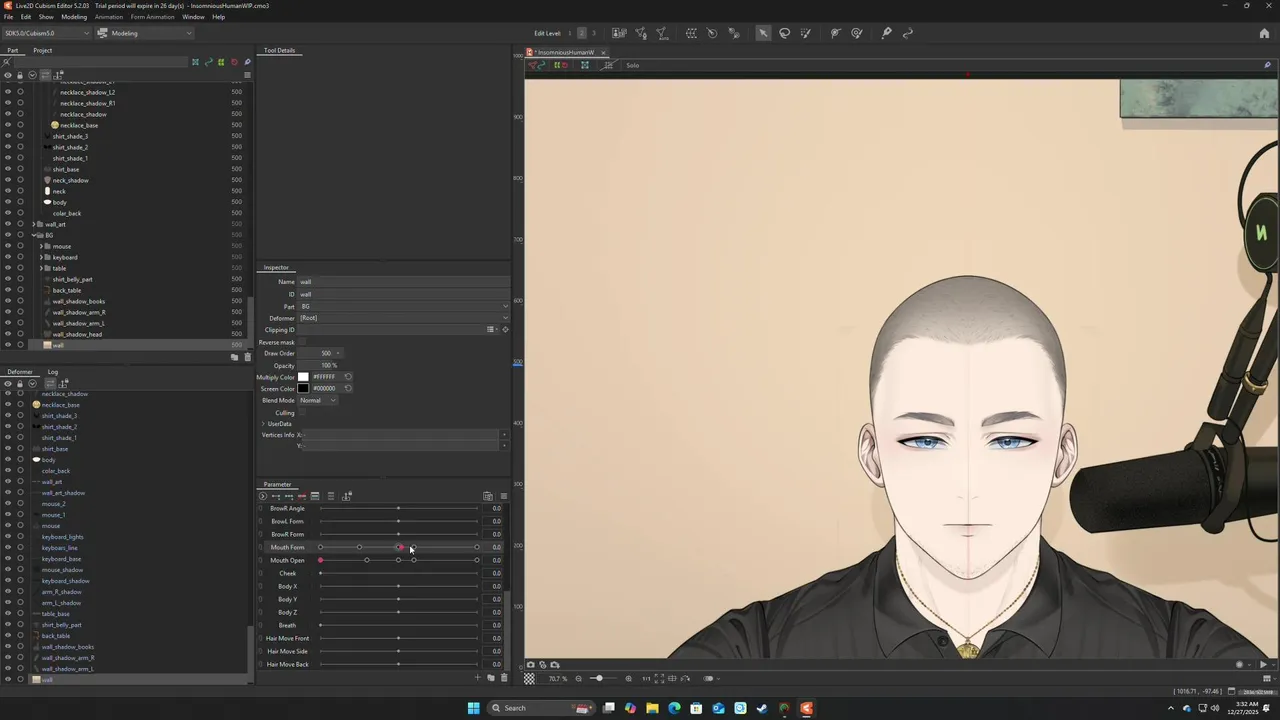Click the Mouth Open parameter slider

(x=398, y=560)
